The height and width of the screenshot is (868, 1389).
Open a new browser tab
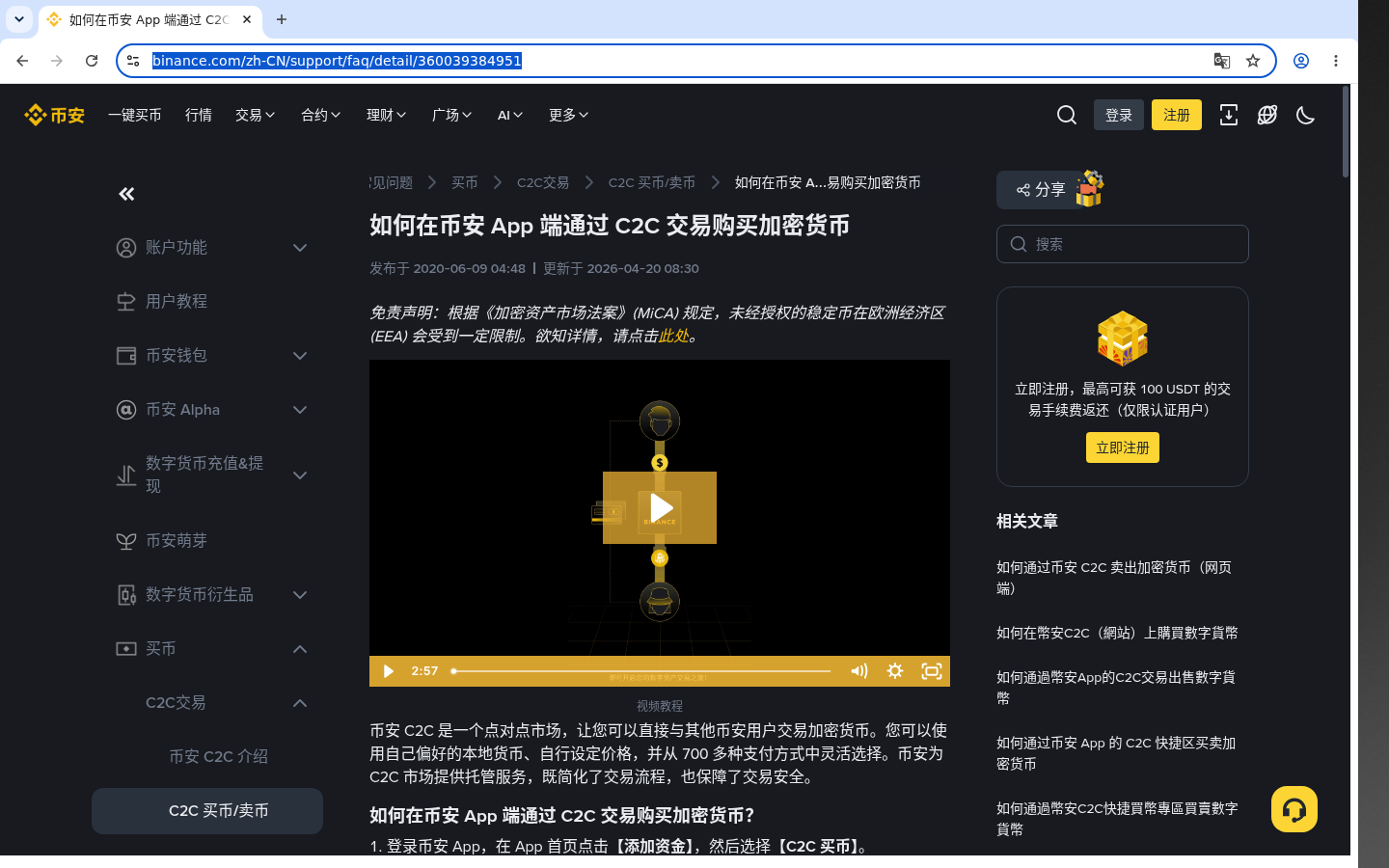pyautogui.click(x=282, y=19)
